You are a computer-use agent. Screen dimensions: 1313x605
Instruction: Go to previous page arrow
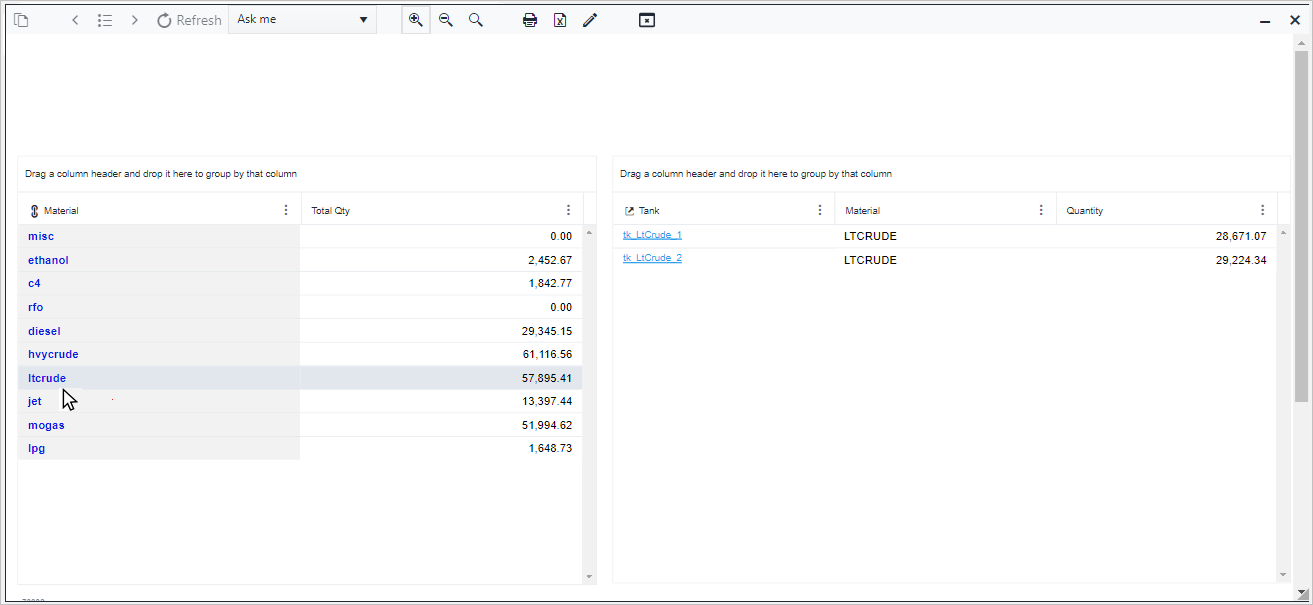[75, 20]
